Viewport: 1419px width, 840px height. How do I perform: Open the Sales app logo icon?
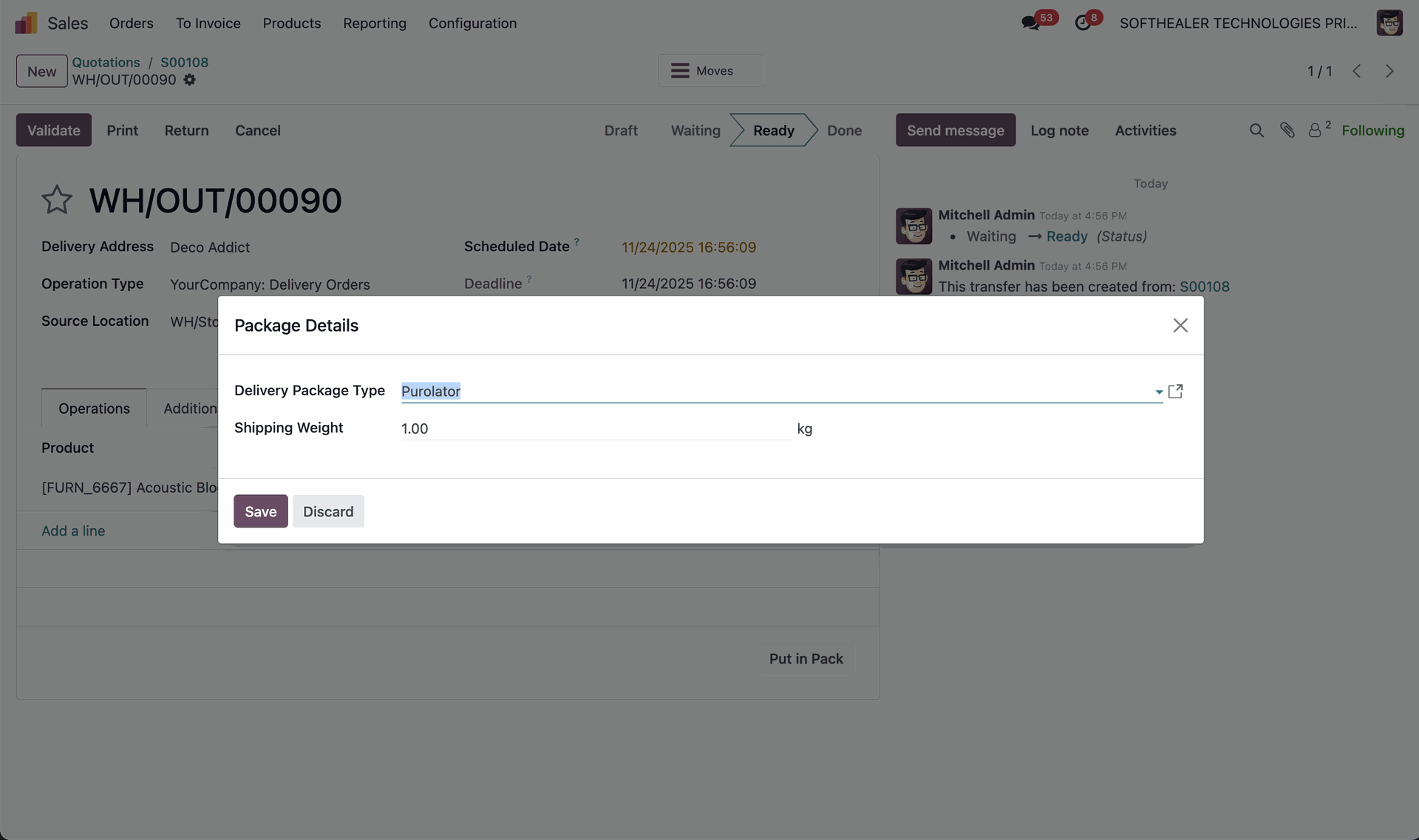(26, 23)
